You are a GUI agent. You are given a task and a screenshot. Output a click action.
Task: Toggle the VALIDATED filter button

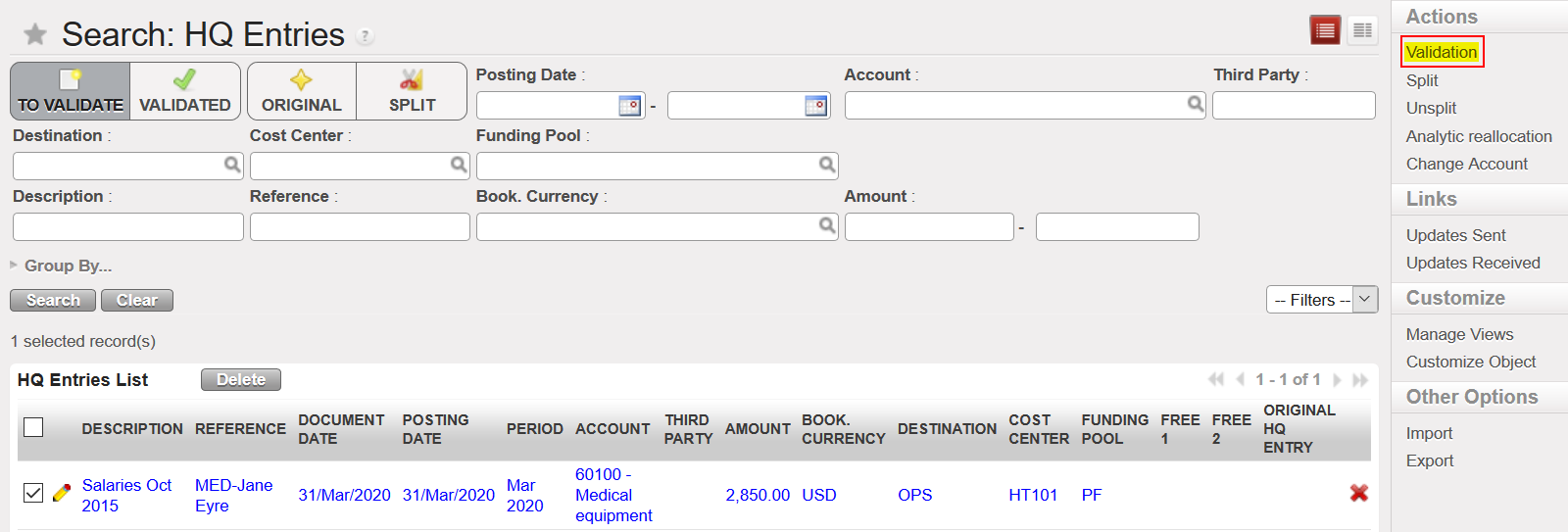coord(185,91)
